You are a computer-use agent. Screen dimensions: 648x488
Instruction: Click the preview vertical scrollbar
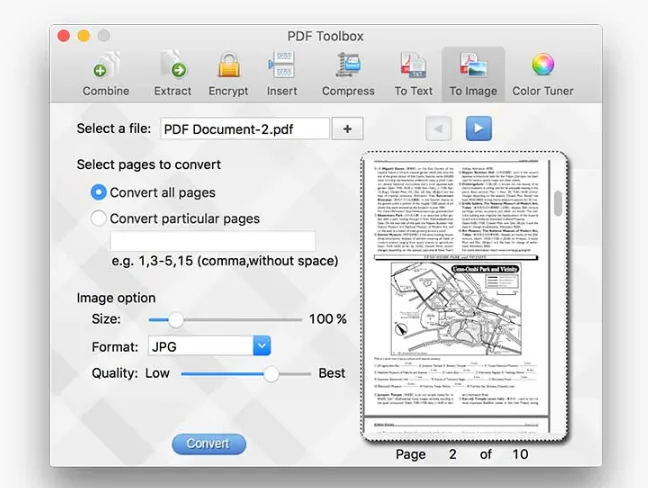tap(558, 203)
